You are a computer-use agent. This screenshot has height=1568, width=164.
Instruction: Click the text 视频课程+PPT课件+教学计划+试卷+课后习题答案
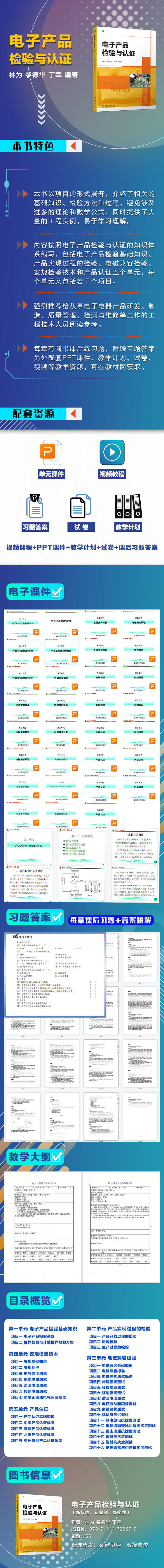click(82, 547)
